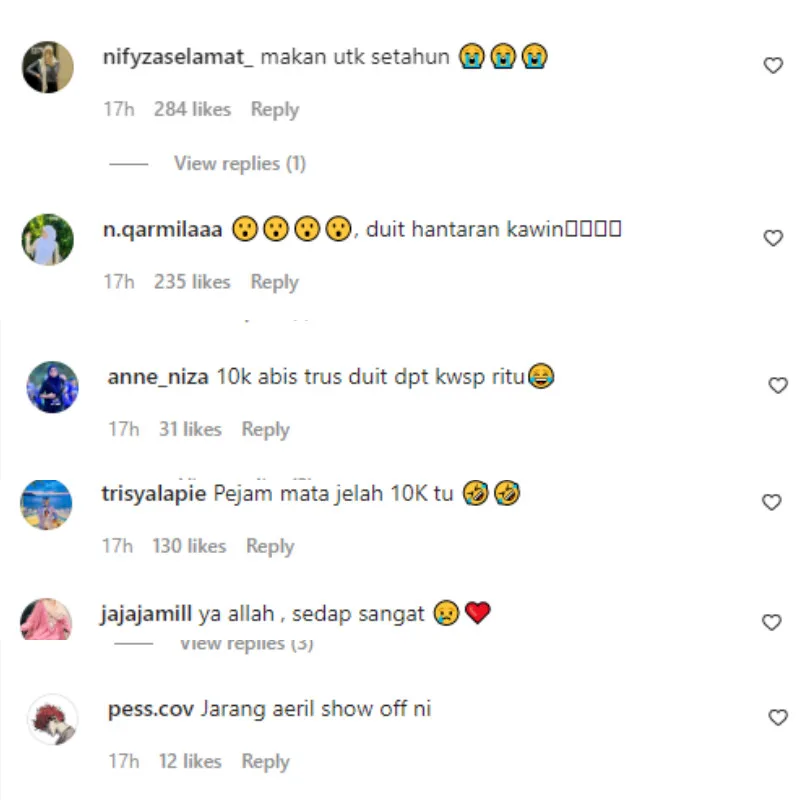The image size is (800, 800).
Task: Open anne_niza profile avatar
Action: point(53,387)
